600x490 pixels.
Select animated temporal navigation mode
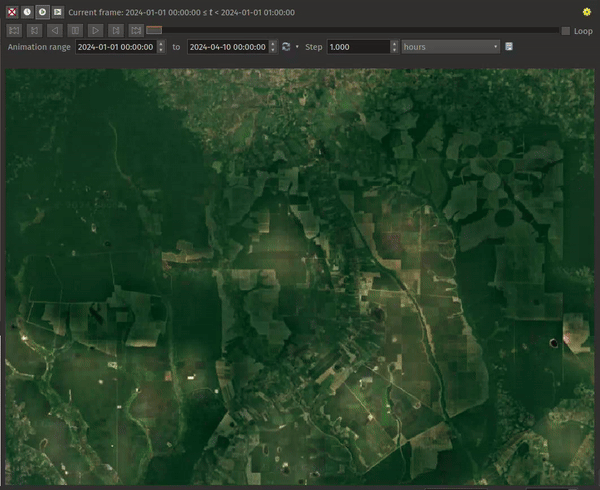tap(43, 12)
